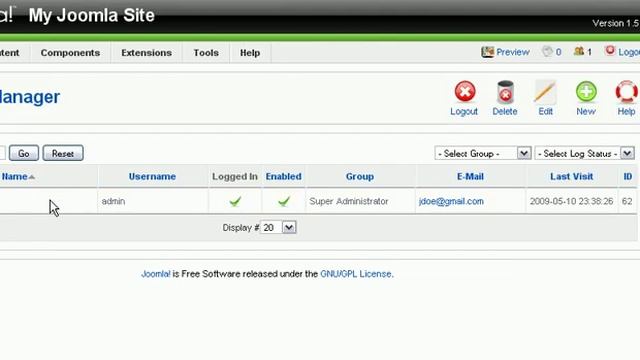
Task: Sort by Enabled column header
Action: 284,176
